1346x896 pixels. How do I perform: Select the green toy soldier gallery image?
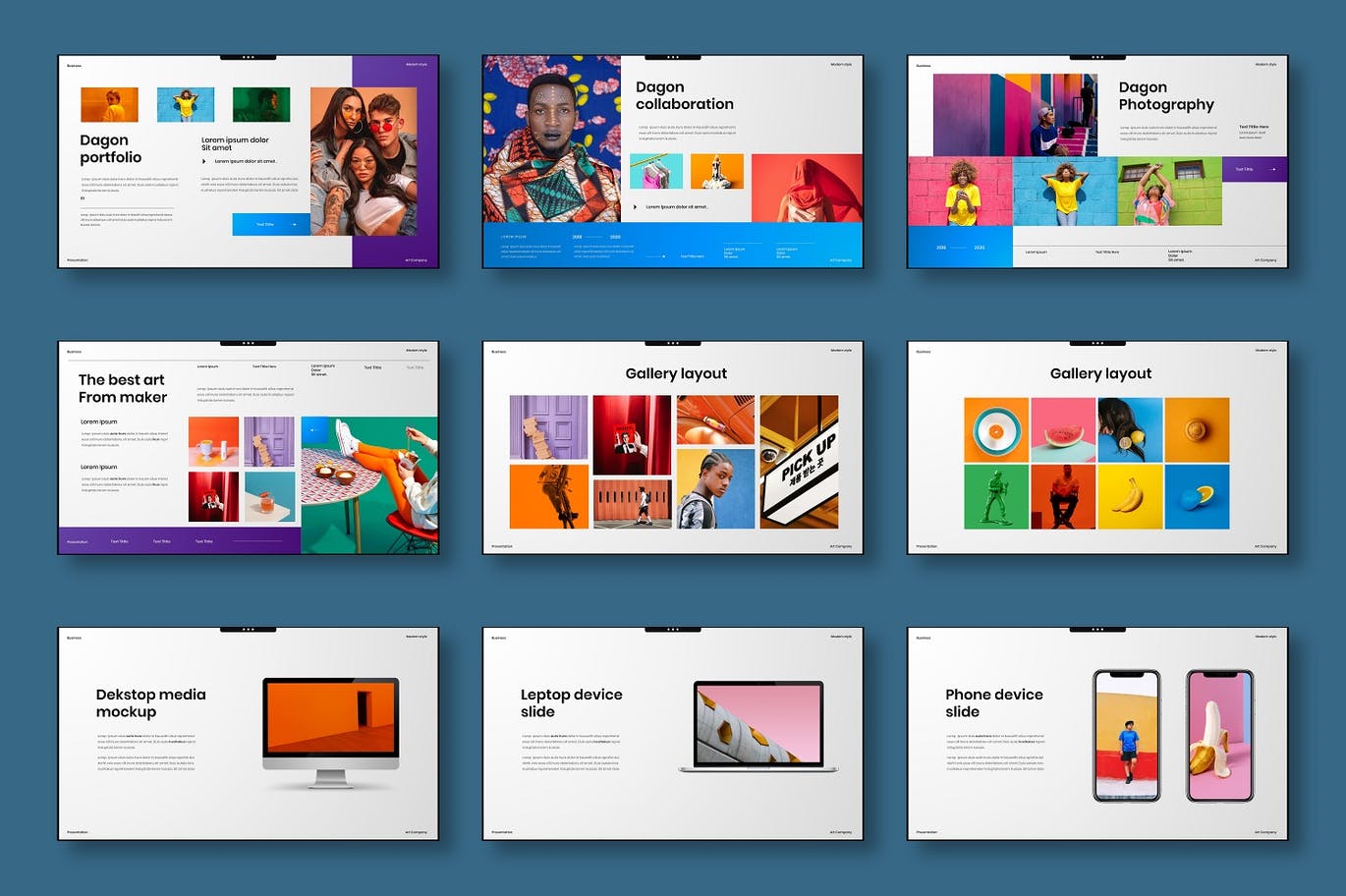pos(996,496)
